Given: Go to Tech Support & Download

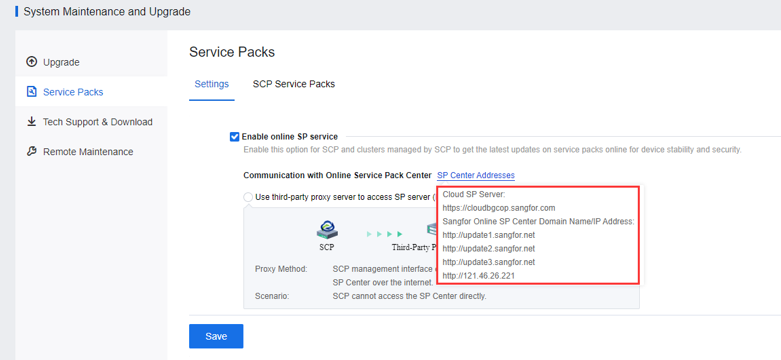Looking at the screenshot, I should (x=91, y=122).
